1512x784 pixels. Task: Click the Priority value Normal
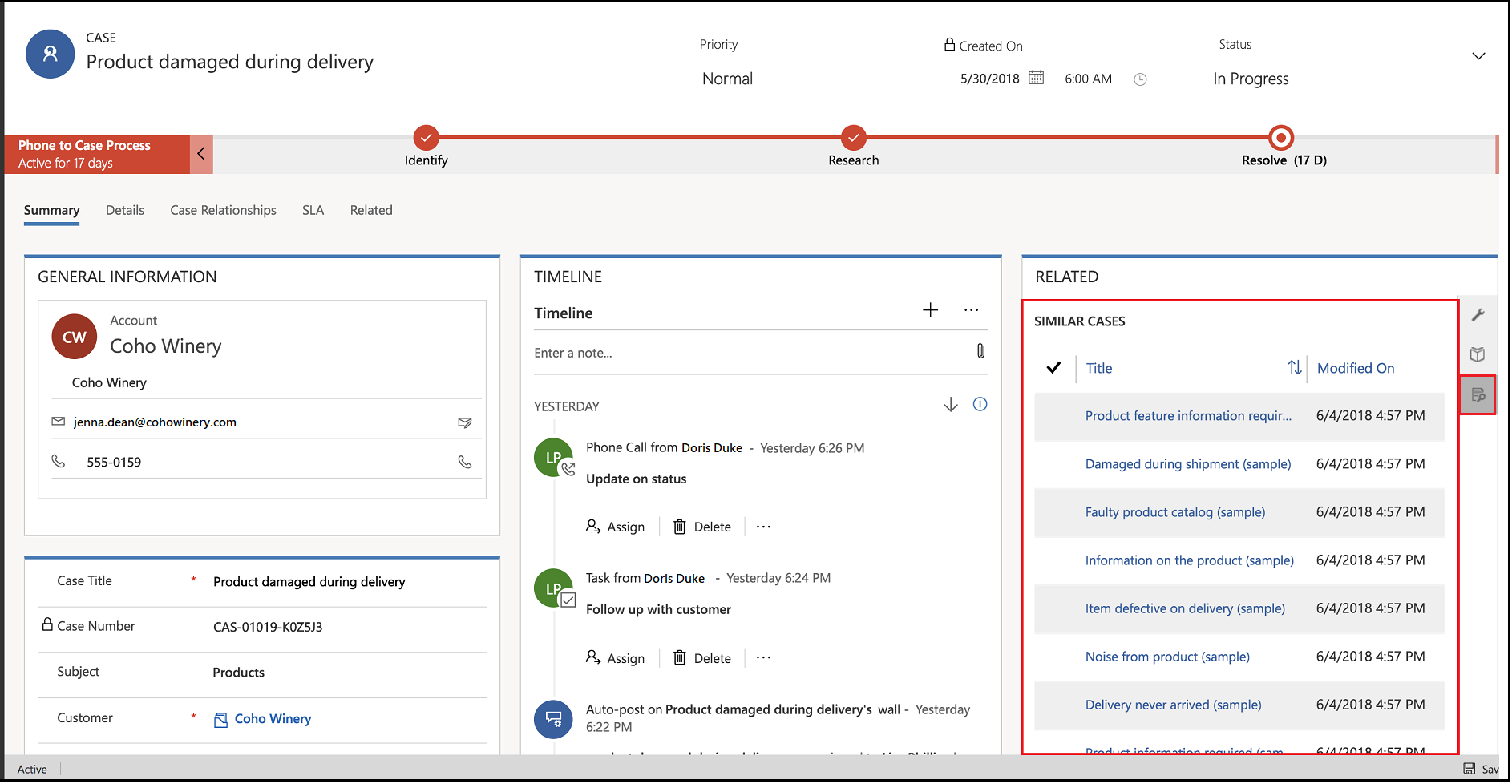pos(727,79)
